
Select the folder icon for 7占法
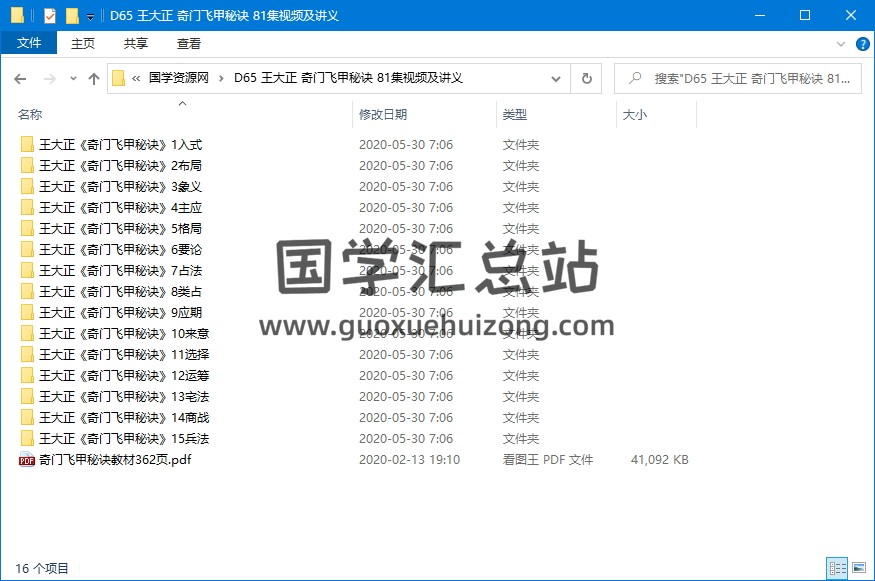click(x=27, y=271)
